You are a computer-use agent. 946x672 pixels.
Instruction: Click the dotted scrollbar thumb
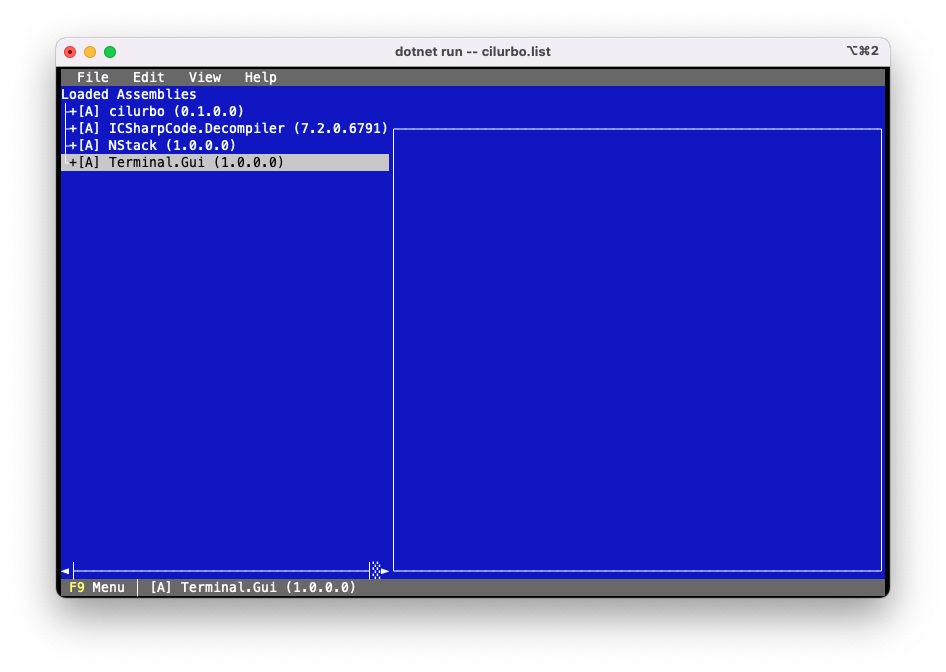click(376, 570)
